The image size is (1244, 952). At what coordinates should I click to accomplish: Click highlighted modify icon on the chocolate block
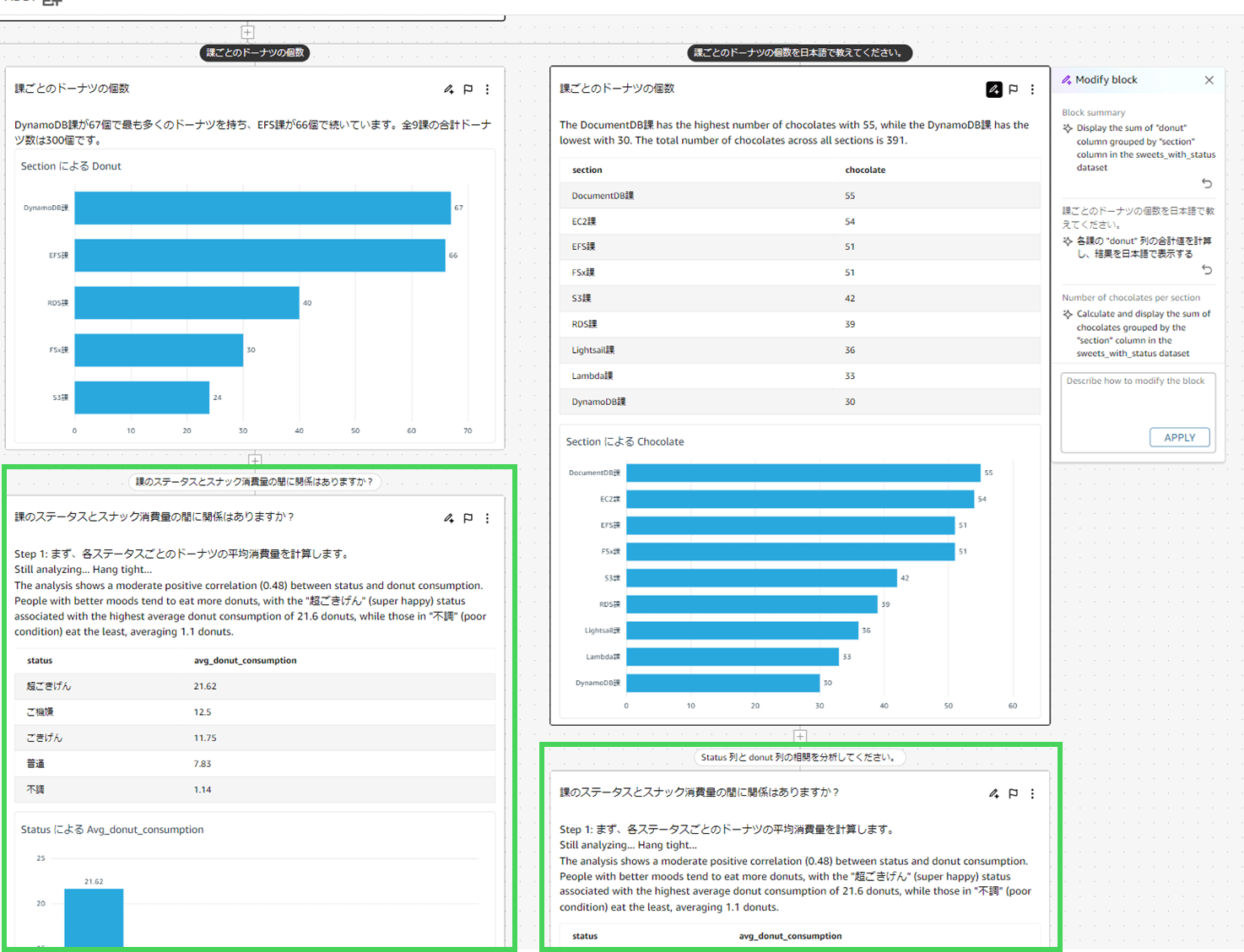(x=994, y=89)
